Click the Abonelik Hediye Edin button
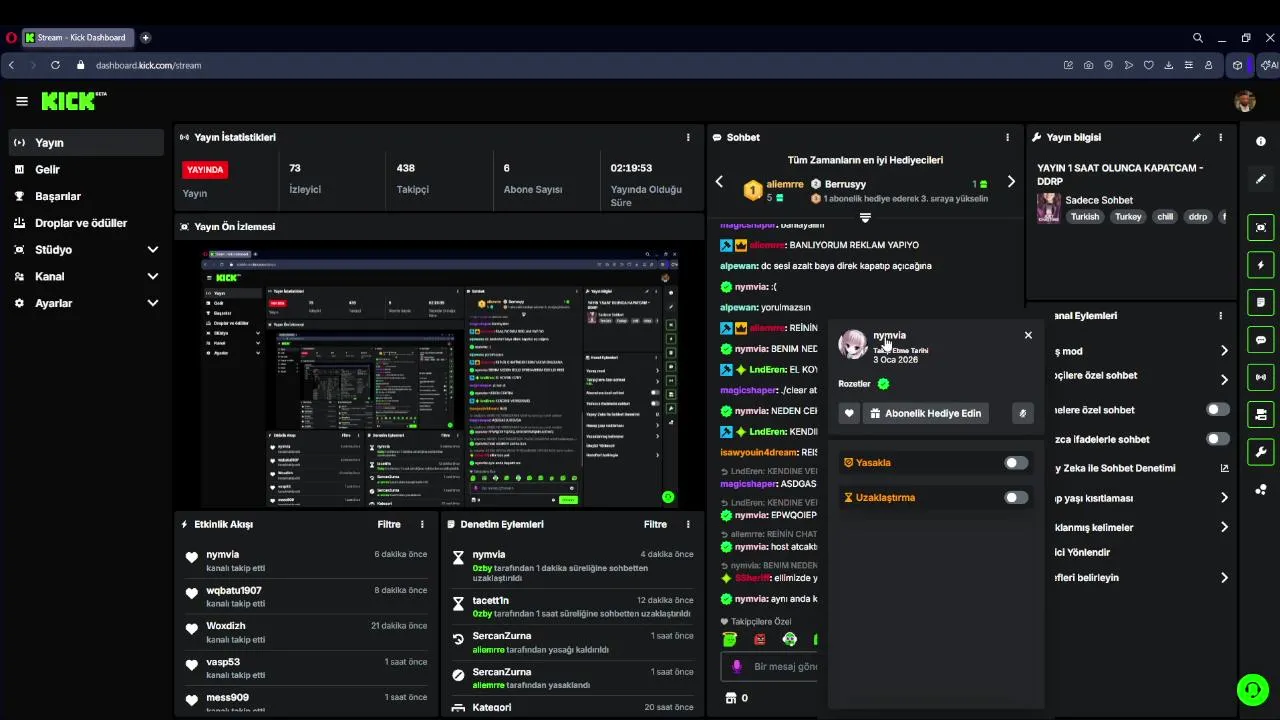The image size is (1280, 720). click(x=925, y=413)
